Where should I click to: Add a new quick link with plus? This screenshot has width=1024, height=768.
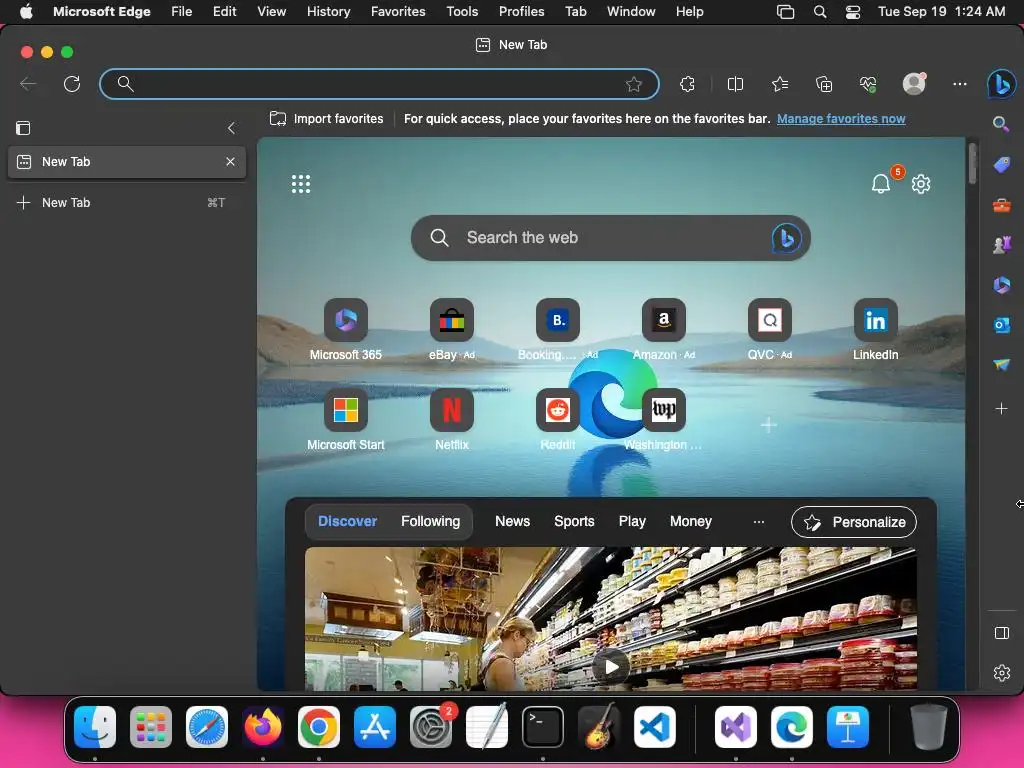(x=769, y=425)
